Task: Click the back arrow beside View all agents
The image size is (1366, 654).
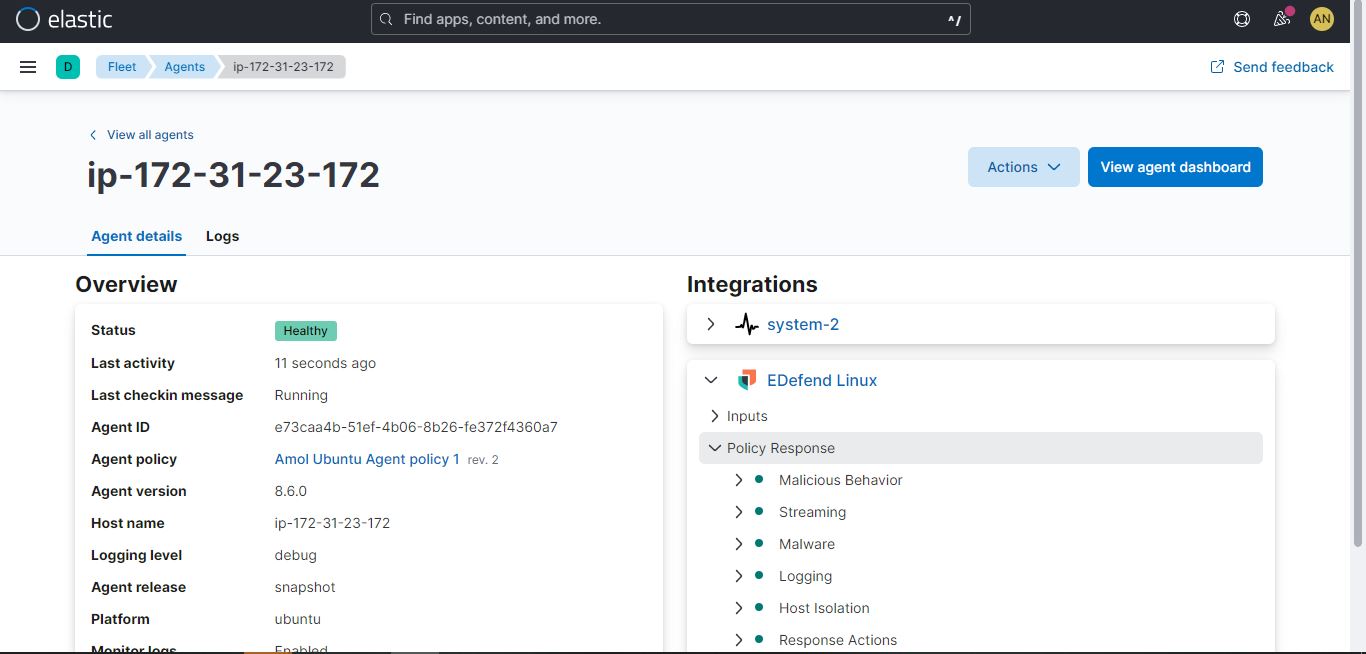Action: click(x=92, y=134)
